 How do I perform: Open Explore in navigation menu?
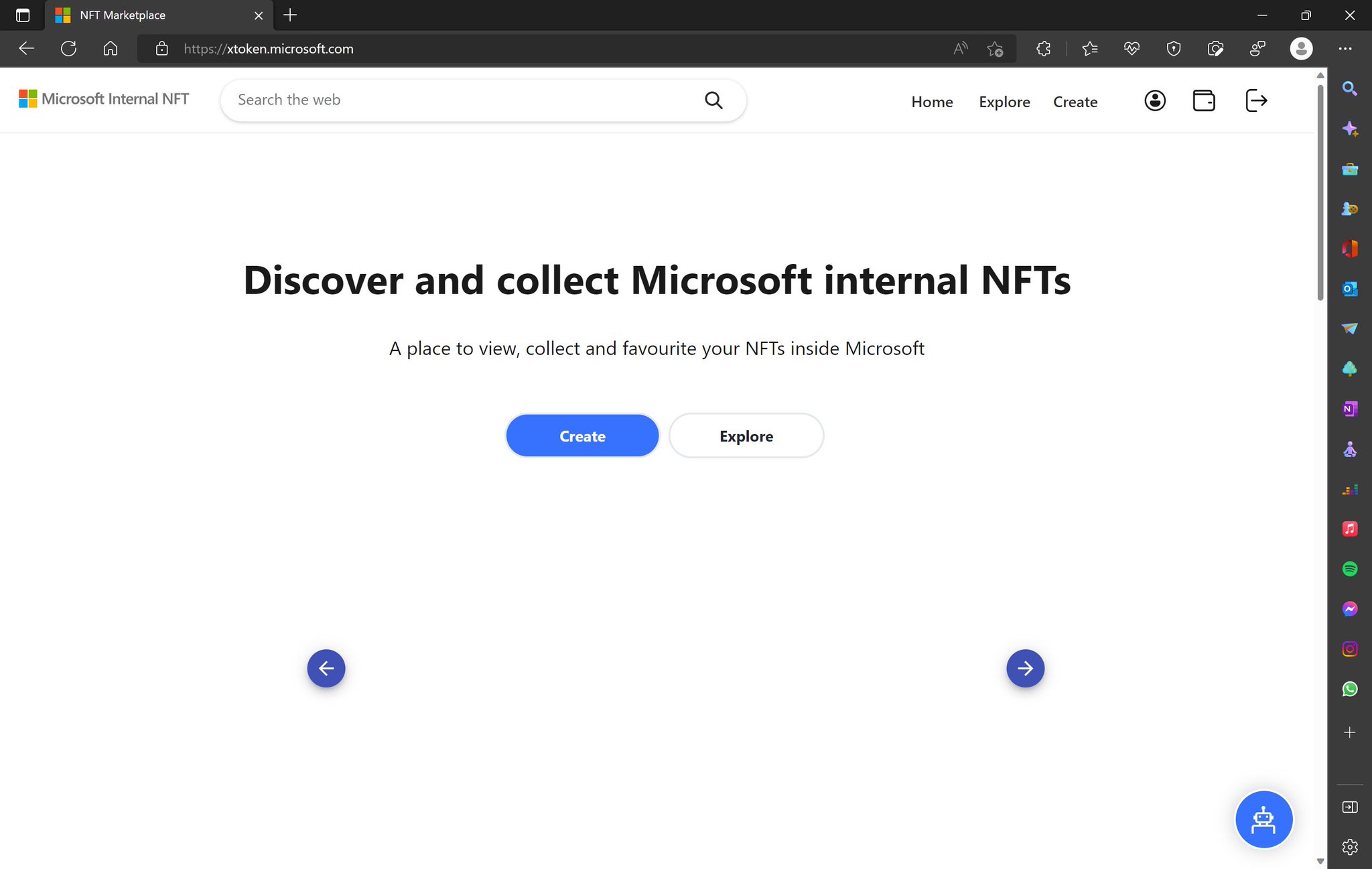1004,102
